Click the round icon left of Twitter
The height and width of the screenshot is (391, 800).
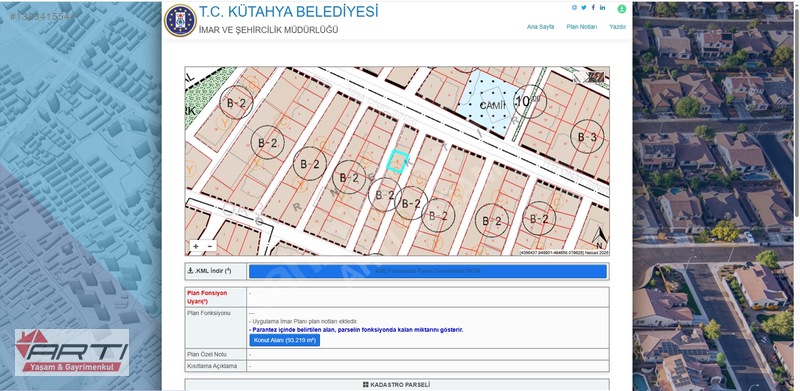574,8
